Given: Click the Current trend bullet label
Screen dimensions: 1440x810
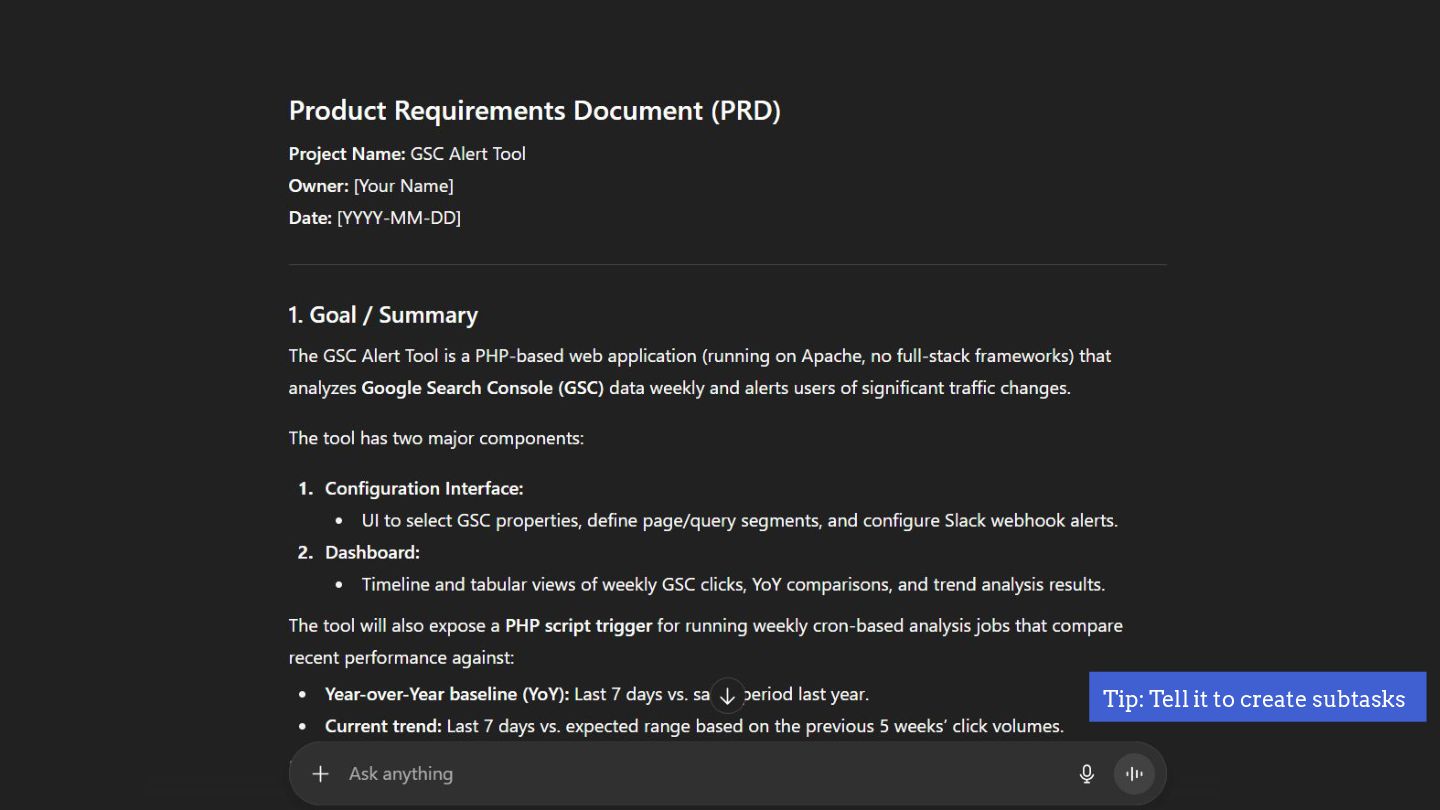Looking at the screenshot, I should (383, 726).
